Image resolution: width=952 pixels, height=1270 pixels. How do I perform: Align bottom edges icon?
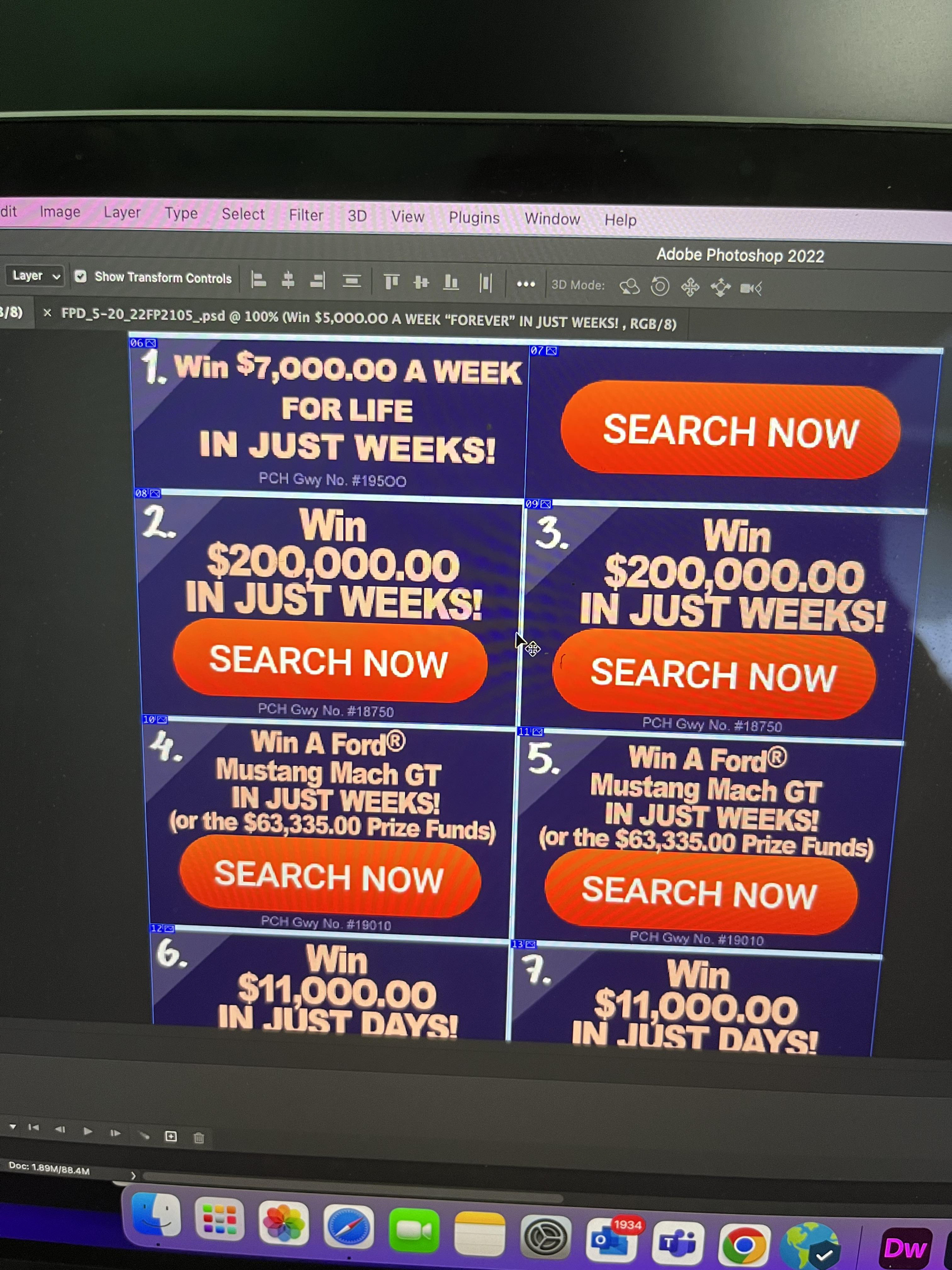[x=451, y=283]
